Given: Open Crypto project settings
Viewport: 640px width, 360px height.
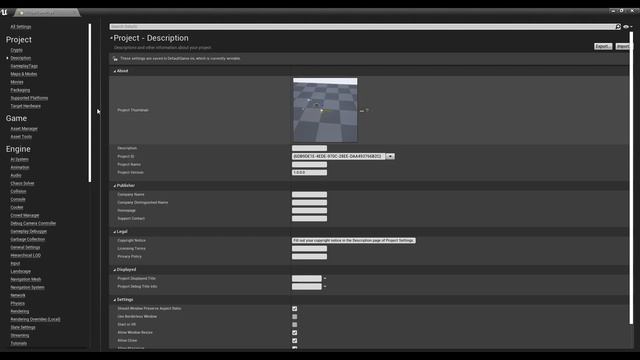Looking at the screenshot, I should (17, 50).
